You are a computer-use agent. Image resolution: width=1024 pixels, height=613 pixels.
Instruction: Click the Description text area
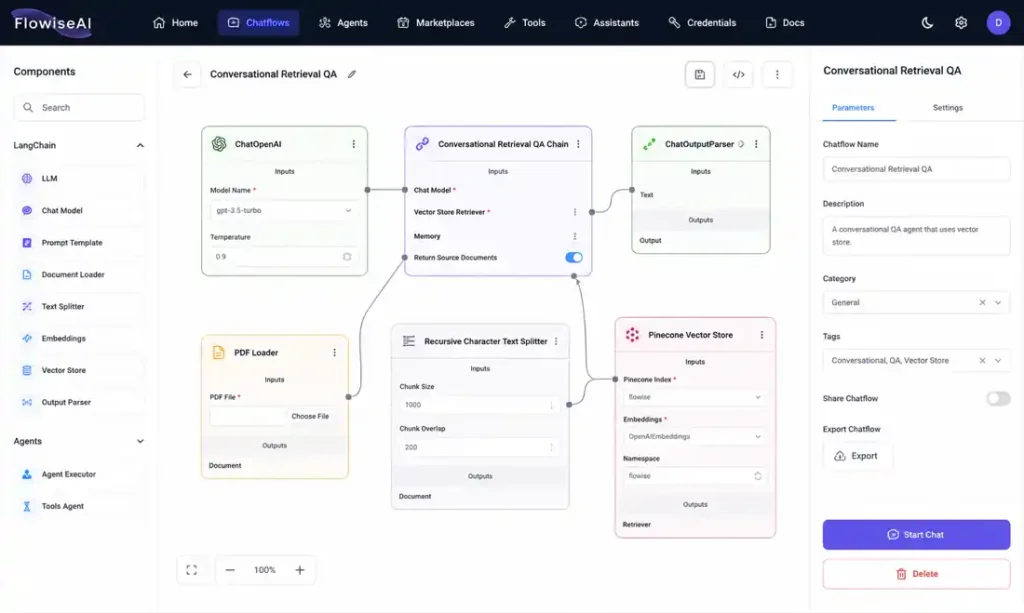916,236
